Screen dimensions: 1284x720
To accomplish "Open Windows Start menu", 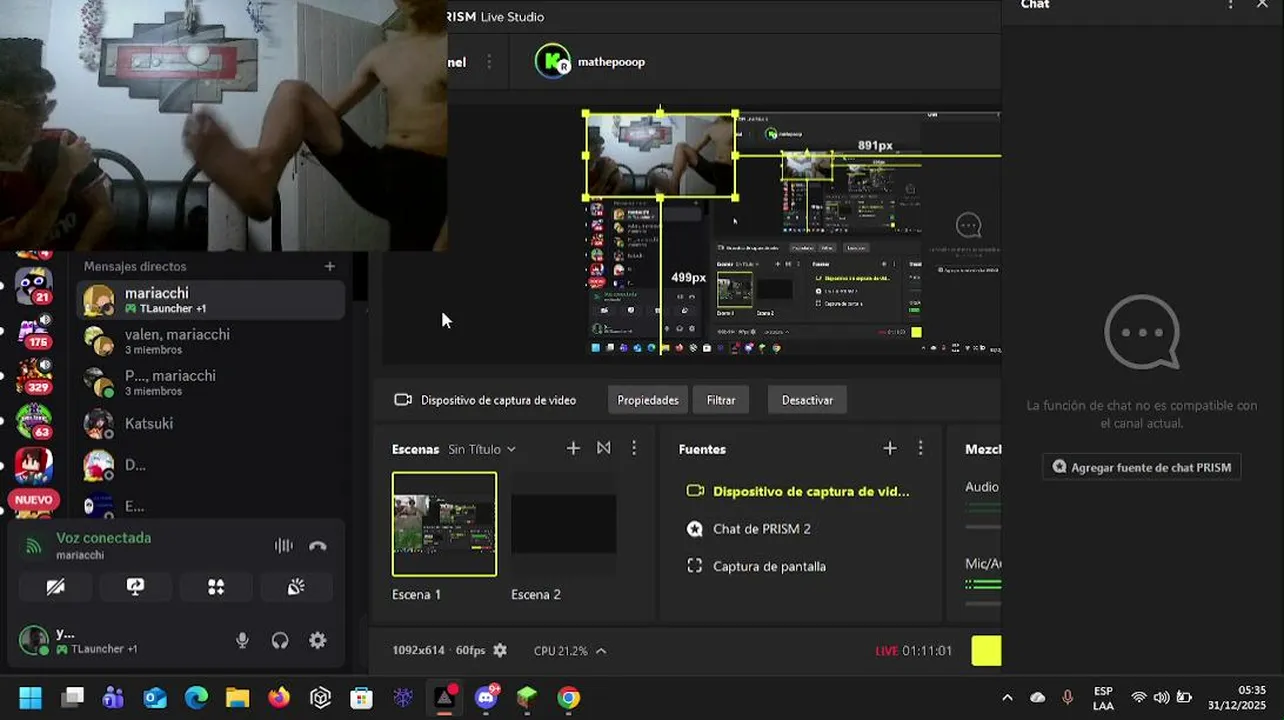I will click(31, 698).
